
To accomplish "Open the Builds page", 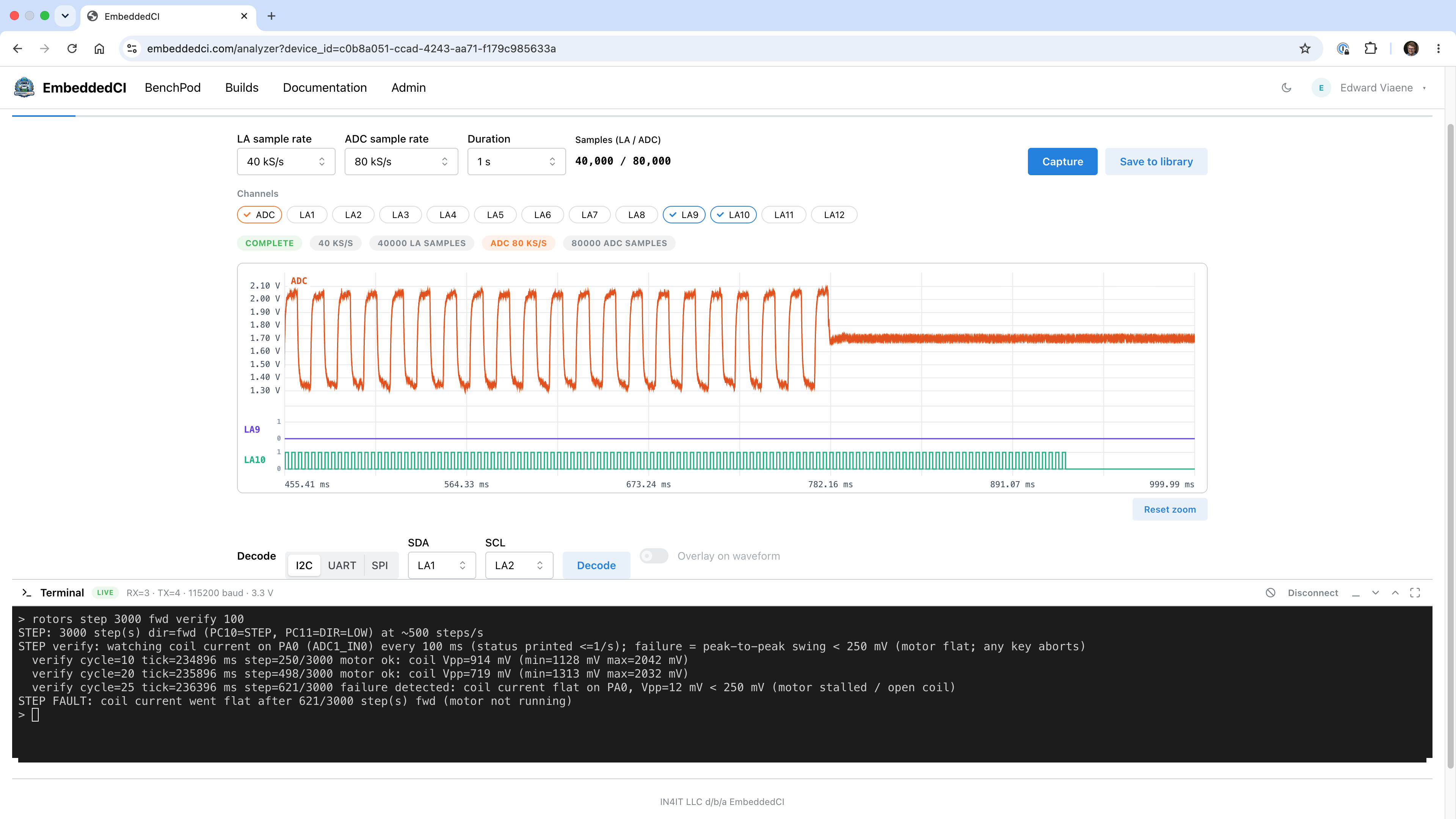I will [x=242, y=88].
